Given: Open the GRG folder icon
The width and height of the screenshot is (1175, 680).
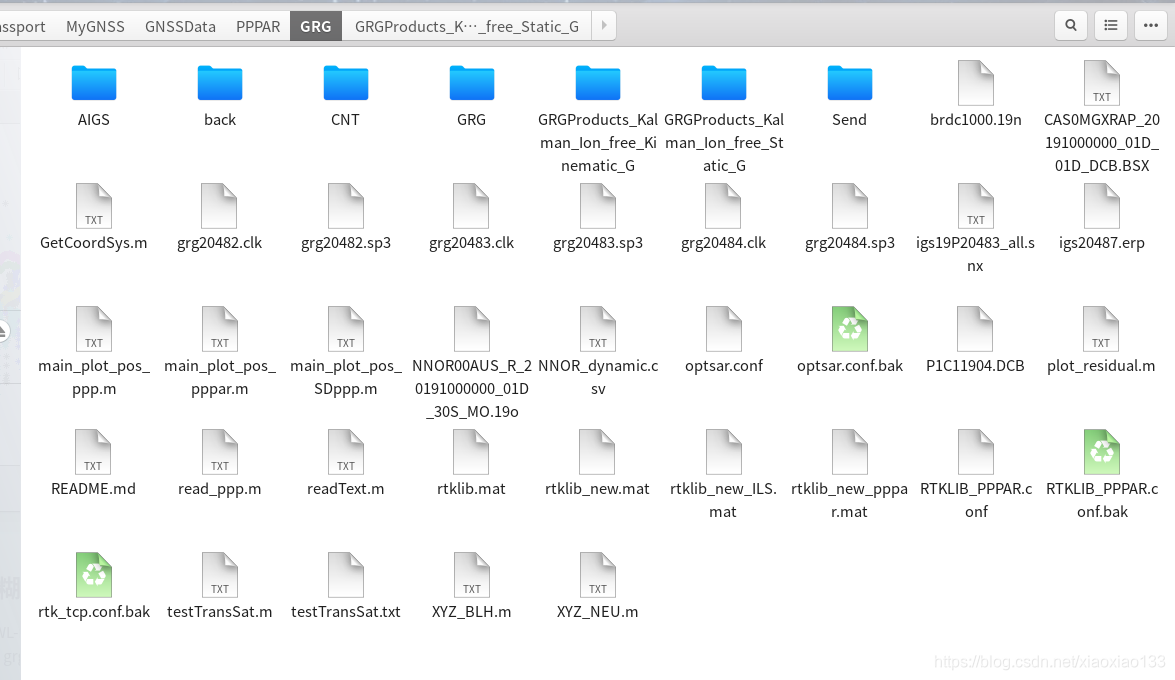Looking at the screenshot, I should 471,82.
